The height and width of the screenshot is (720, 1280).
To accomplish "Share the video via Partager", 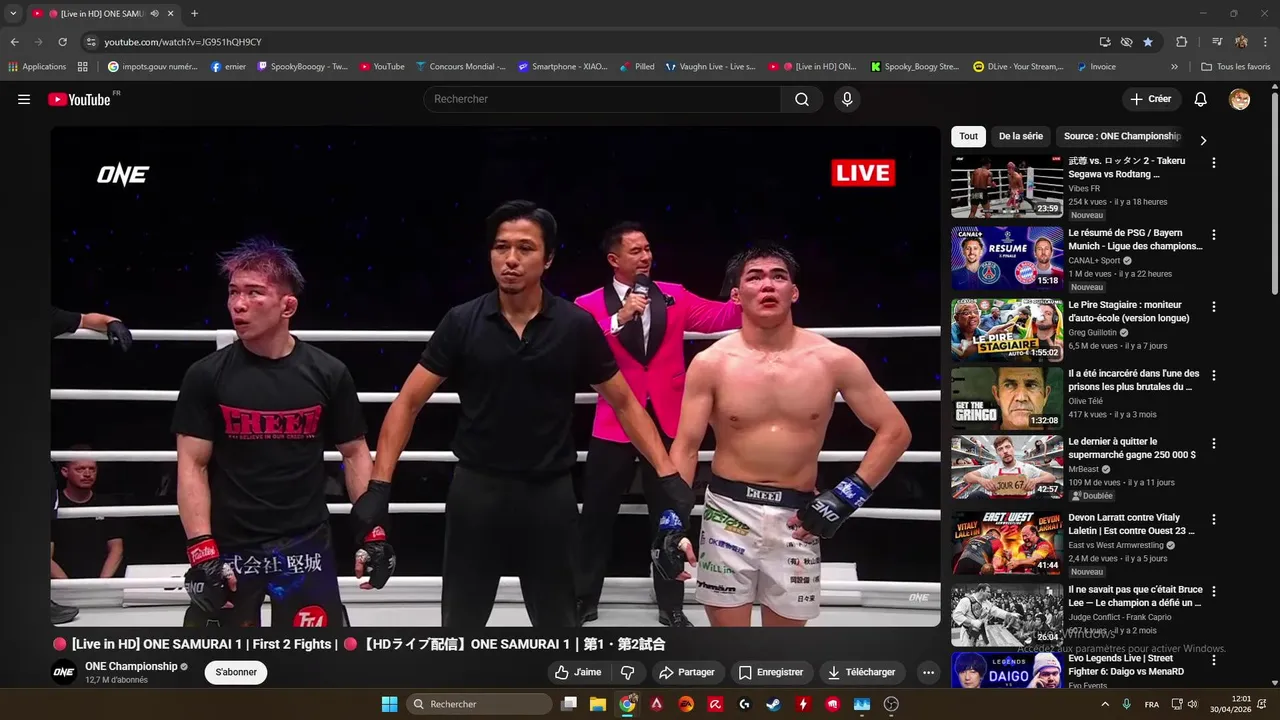I will coord(686,672).
